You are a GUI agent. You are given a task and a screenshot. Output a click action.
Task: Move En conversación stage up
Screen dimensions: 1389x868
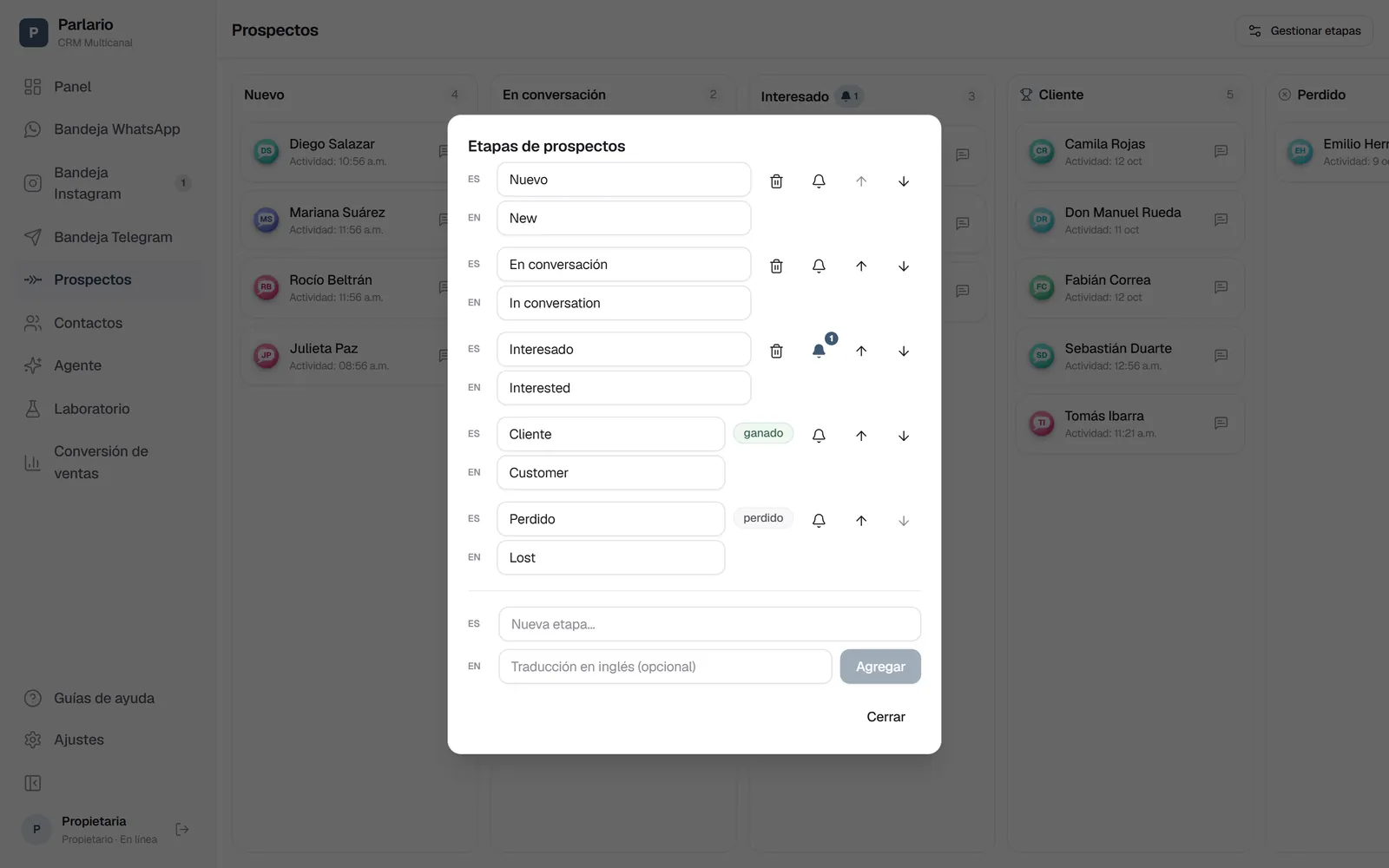tap(861, 266)
